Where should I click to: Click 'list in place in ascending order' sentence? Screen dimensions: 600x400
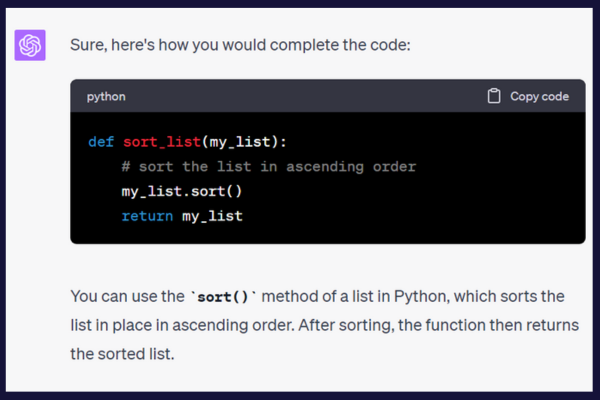click(182, 325)
